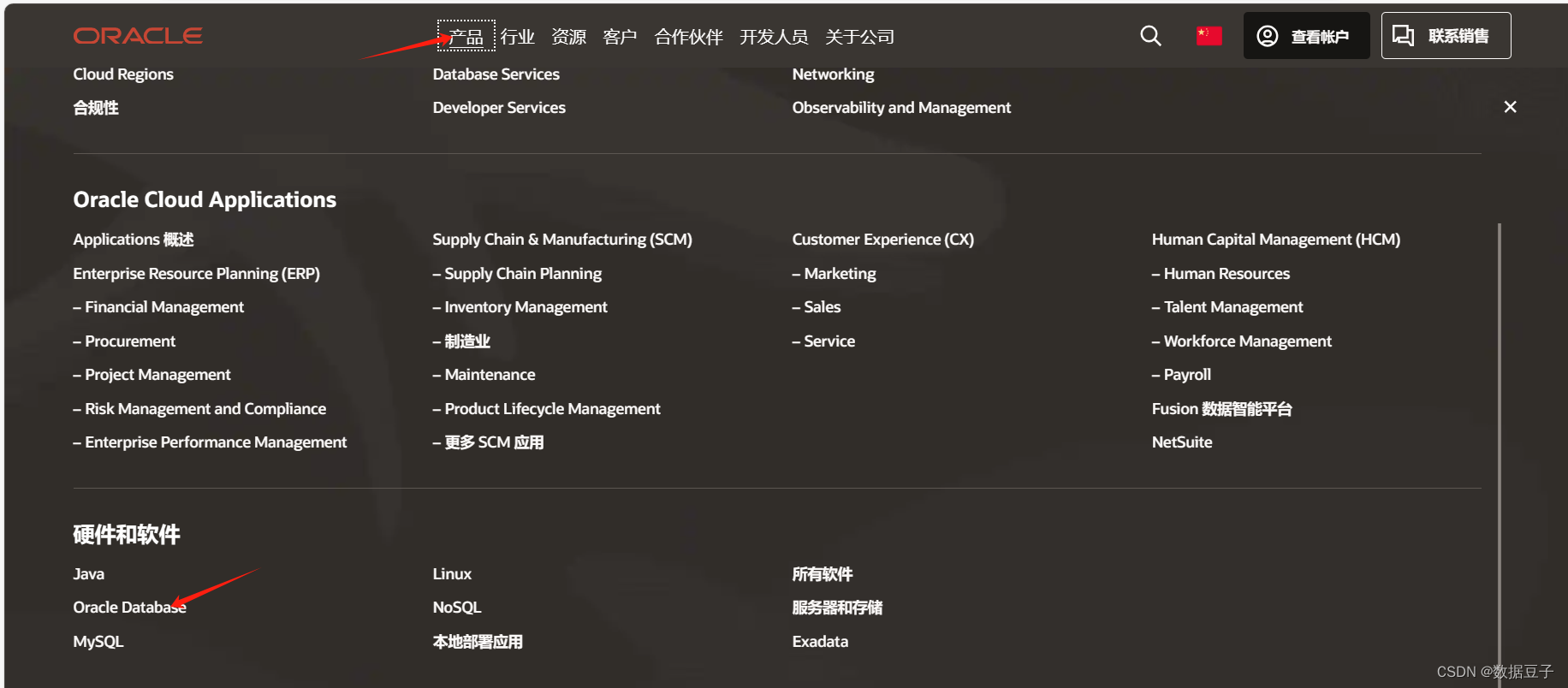This screenshot has height=688, width=1568.
Task: Open Supply Chain & Manufacturing (SCM)
Action: (x=562, y=240)
